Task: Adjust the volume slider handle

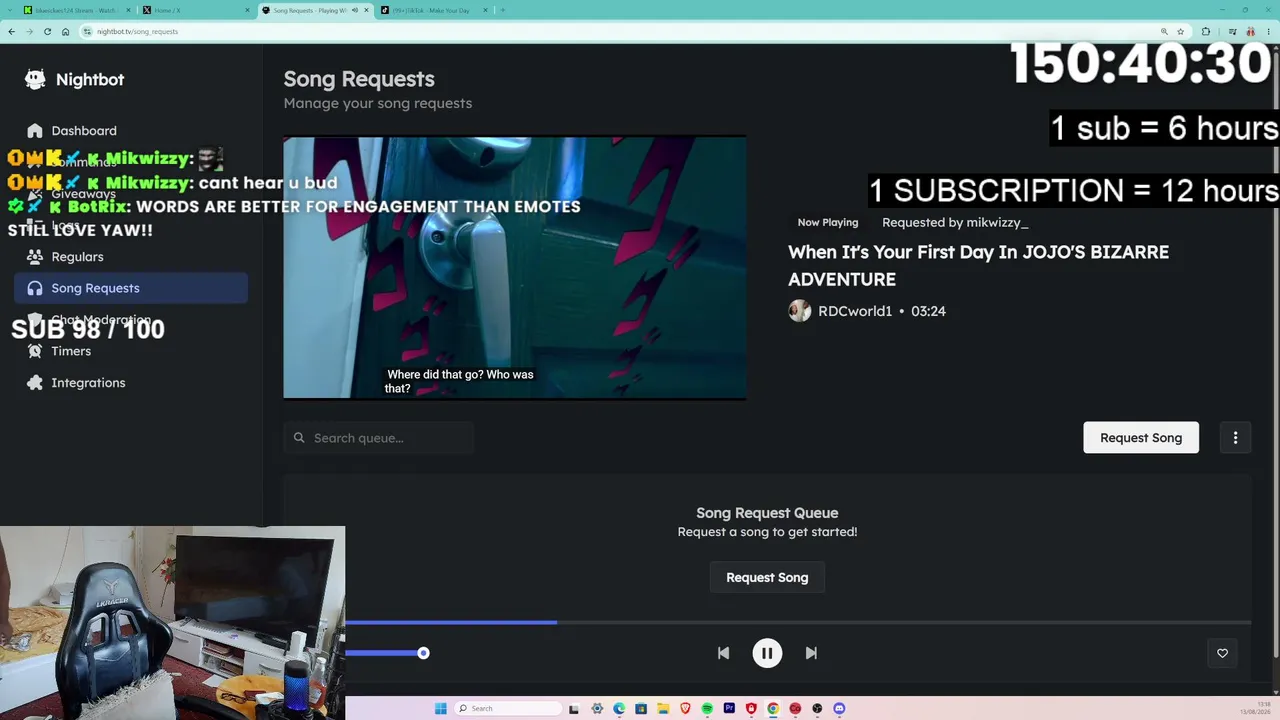Action: (x=423, y=653)
